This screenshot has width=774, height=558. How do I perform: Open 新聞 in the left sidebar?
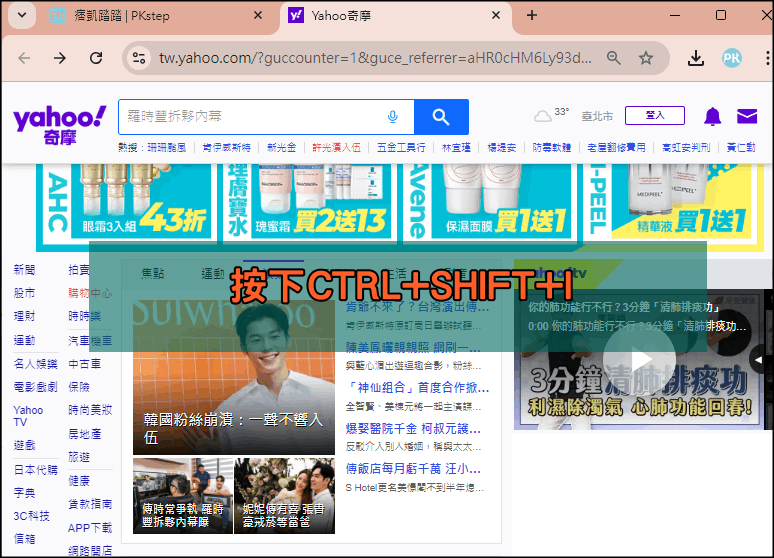point(24,270)
